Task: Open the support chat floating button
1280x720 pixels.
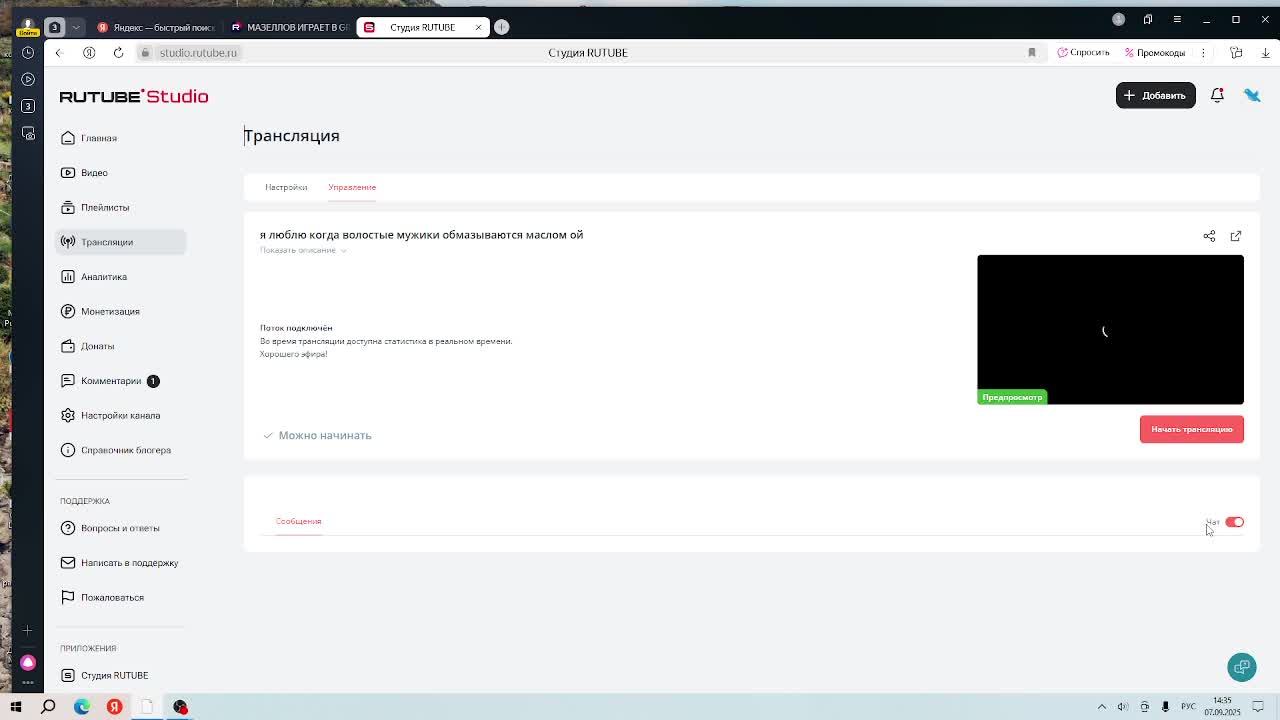Action: [x=1242, y=667]
